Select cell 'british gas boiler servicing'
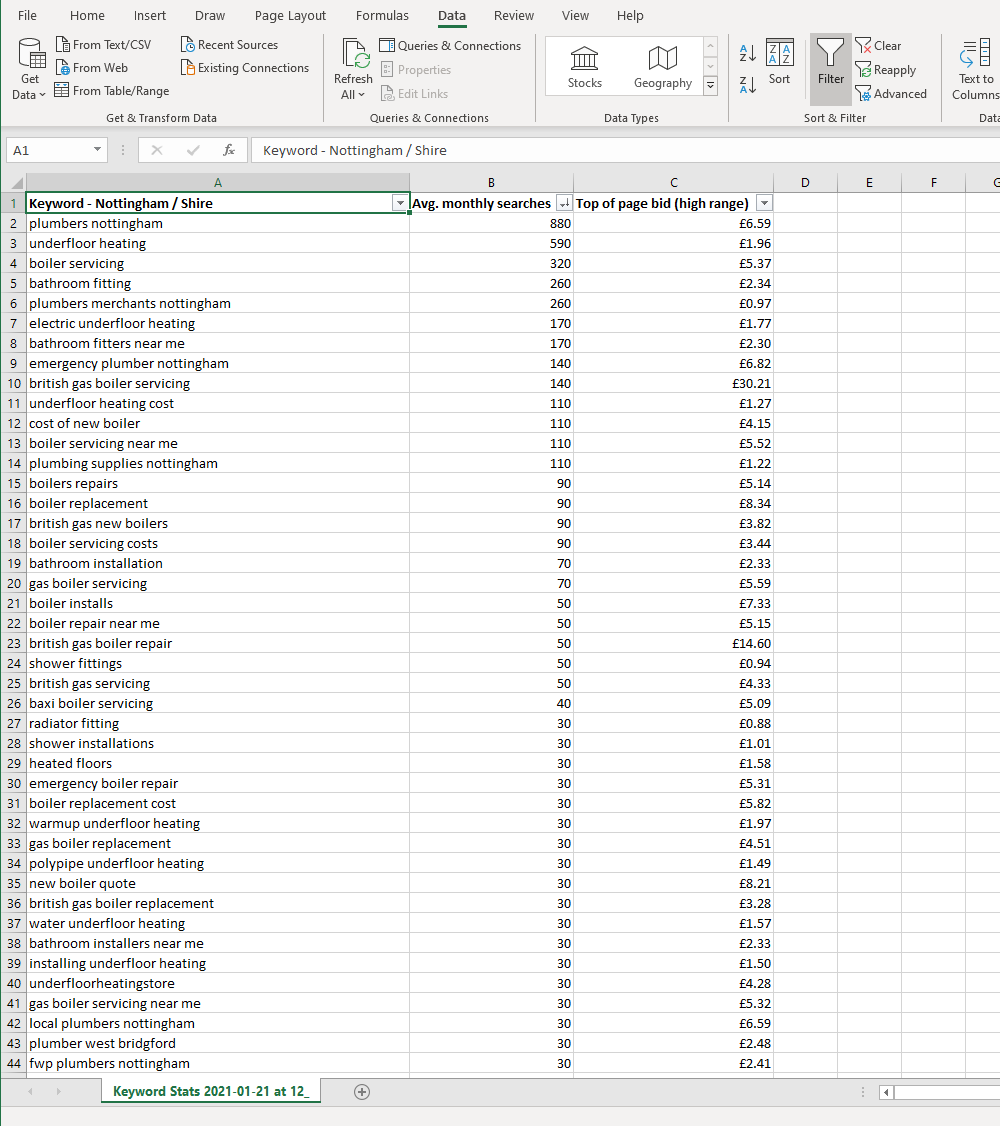 pyautogui.click(x=218, y=383)
